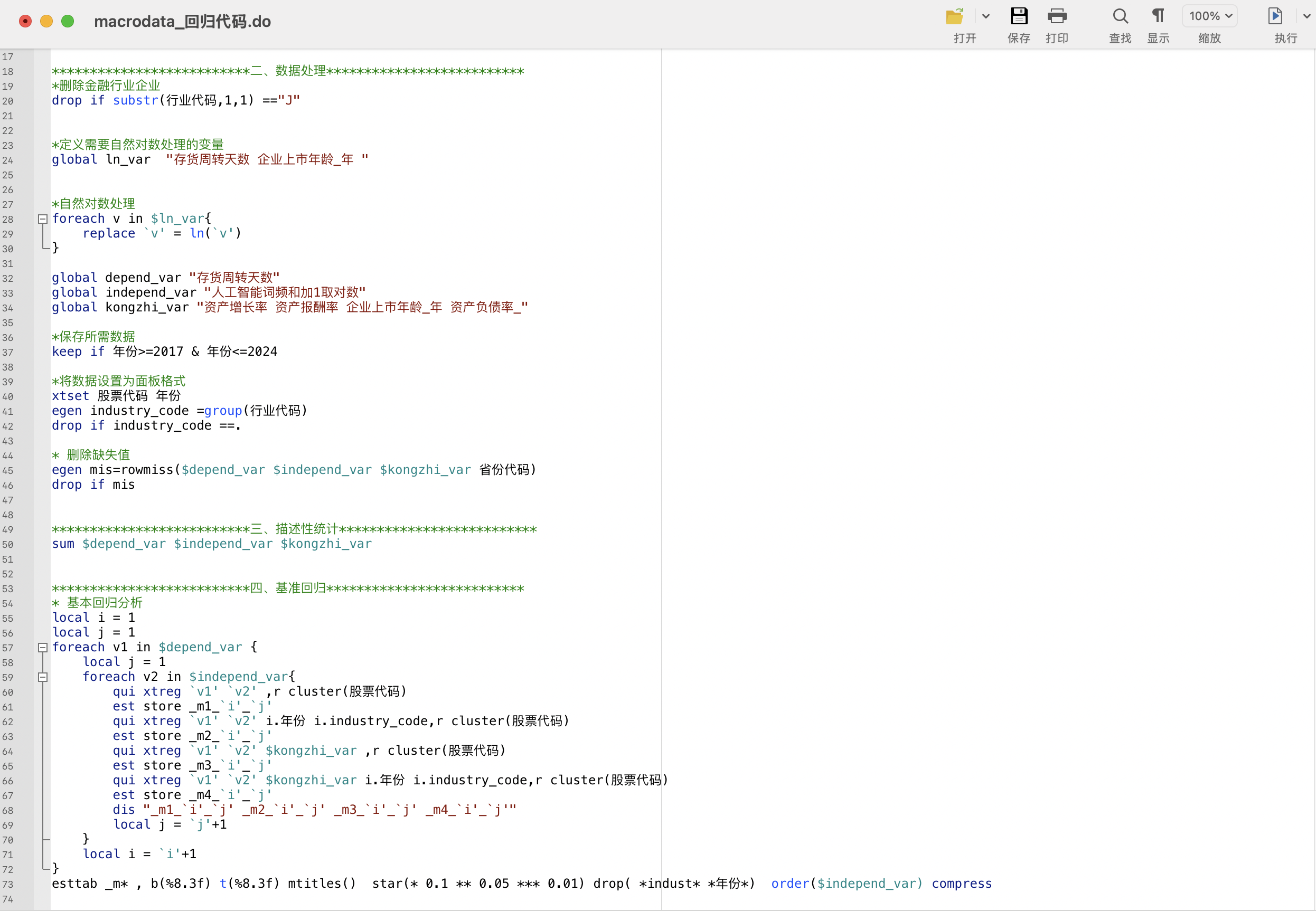This screenshot has height=911, width=1316.
Task: Close the window with red button
Action: (x=25, y=21)
